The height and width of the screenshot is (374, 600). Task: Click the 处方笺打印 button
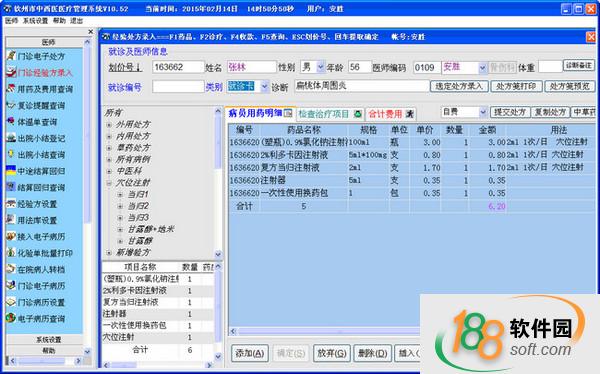[x=516, y=86]
